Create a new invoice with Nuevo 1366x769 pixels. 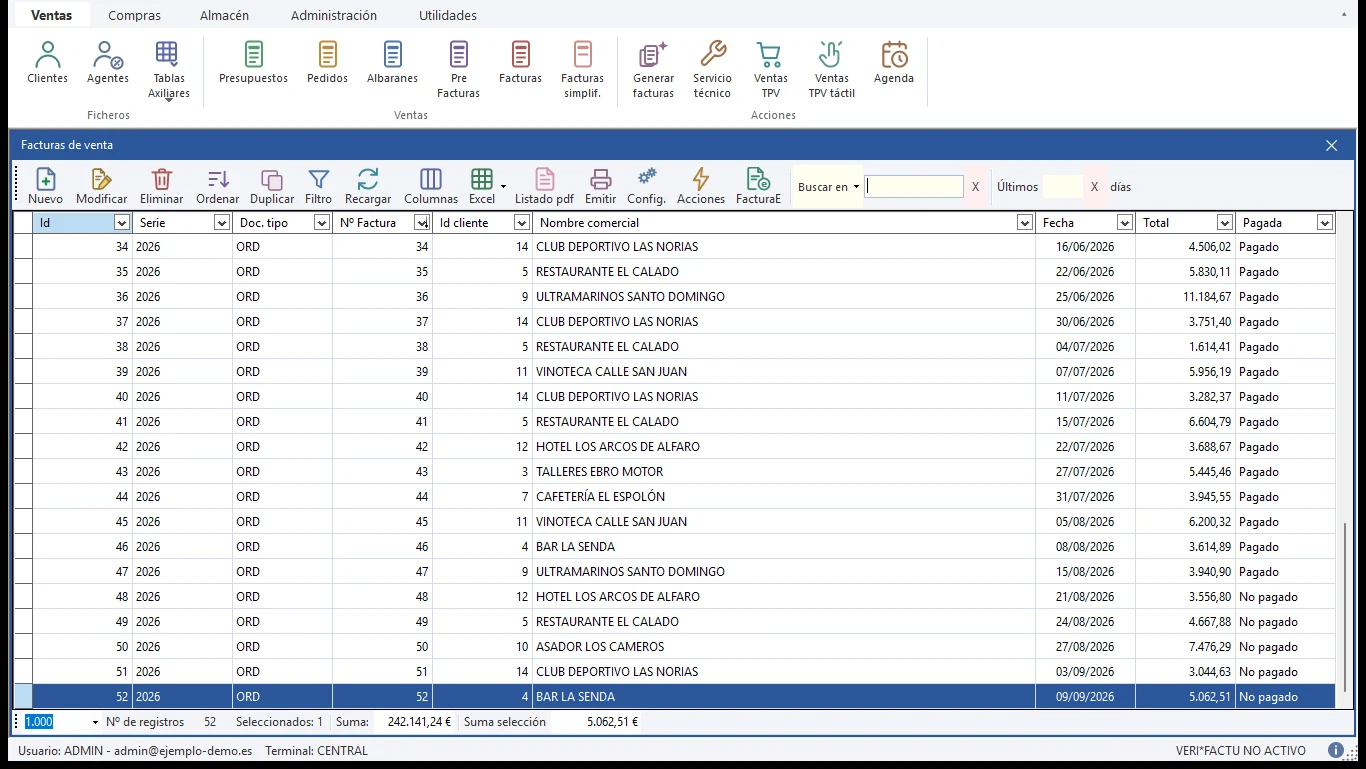45,186
